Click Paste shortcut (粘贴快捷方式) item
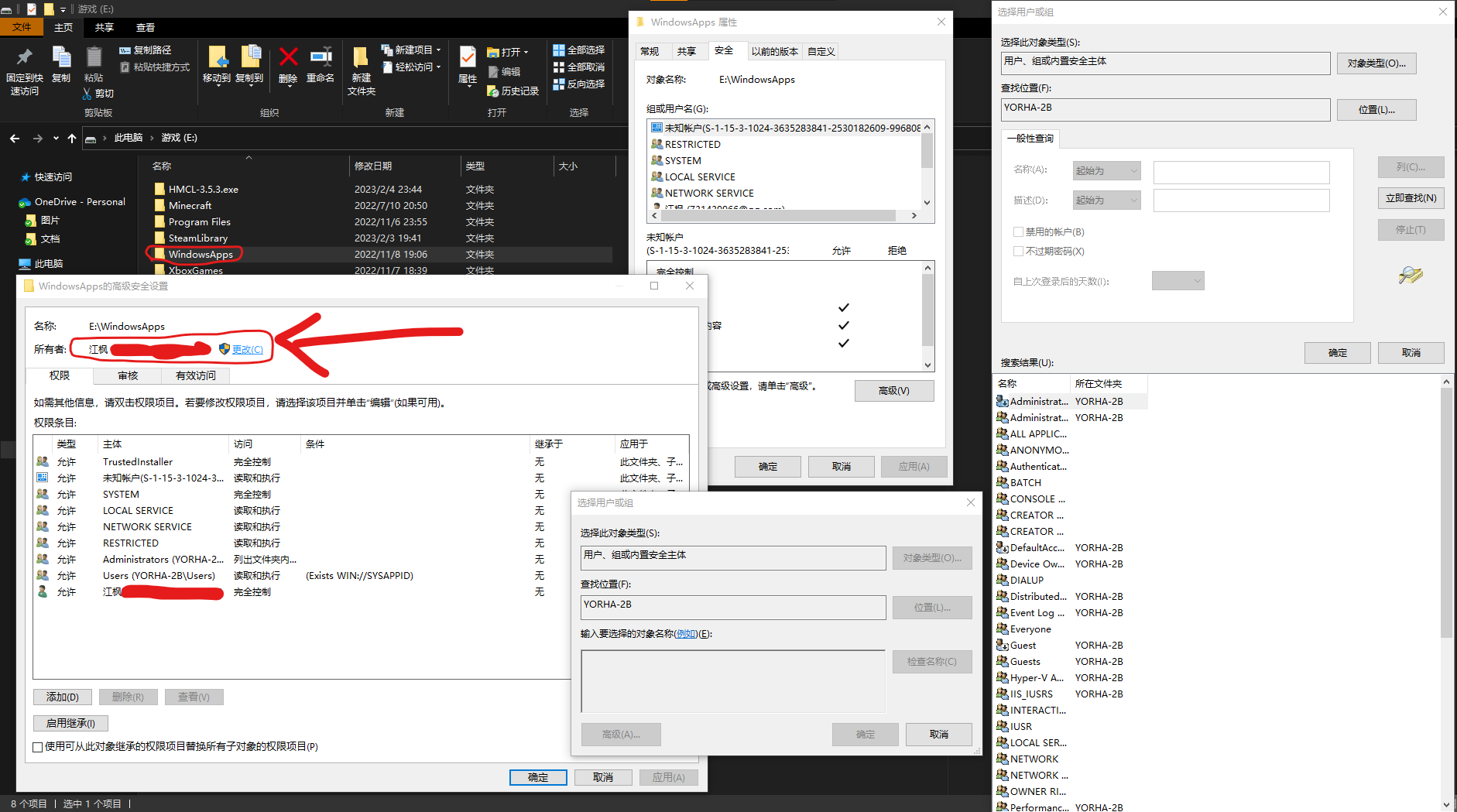Image resolution: width=1457 pixels, height=812 pixels. click(155, 67)
